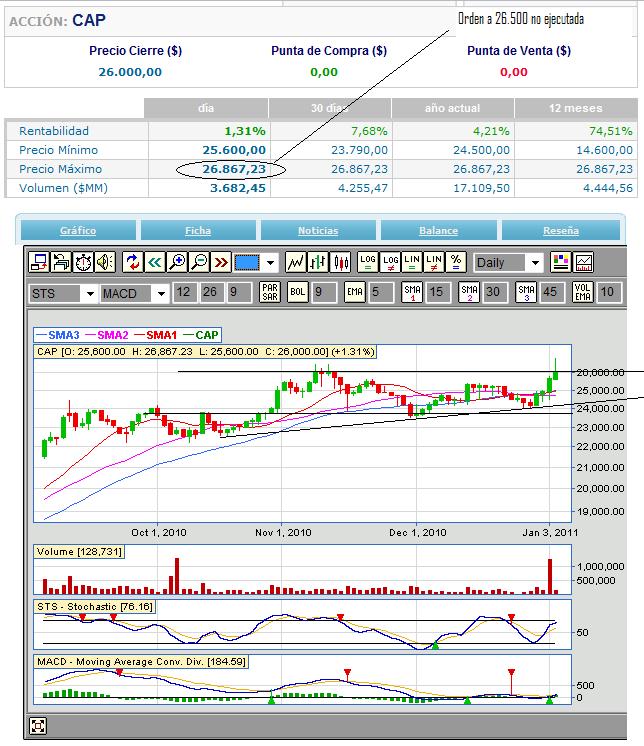Click the día column header

[x=206, y=108]
